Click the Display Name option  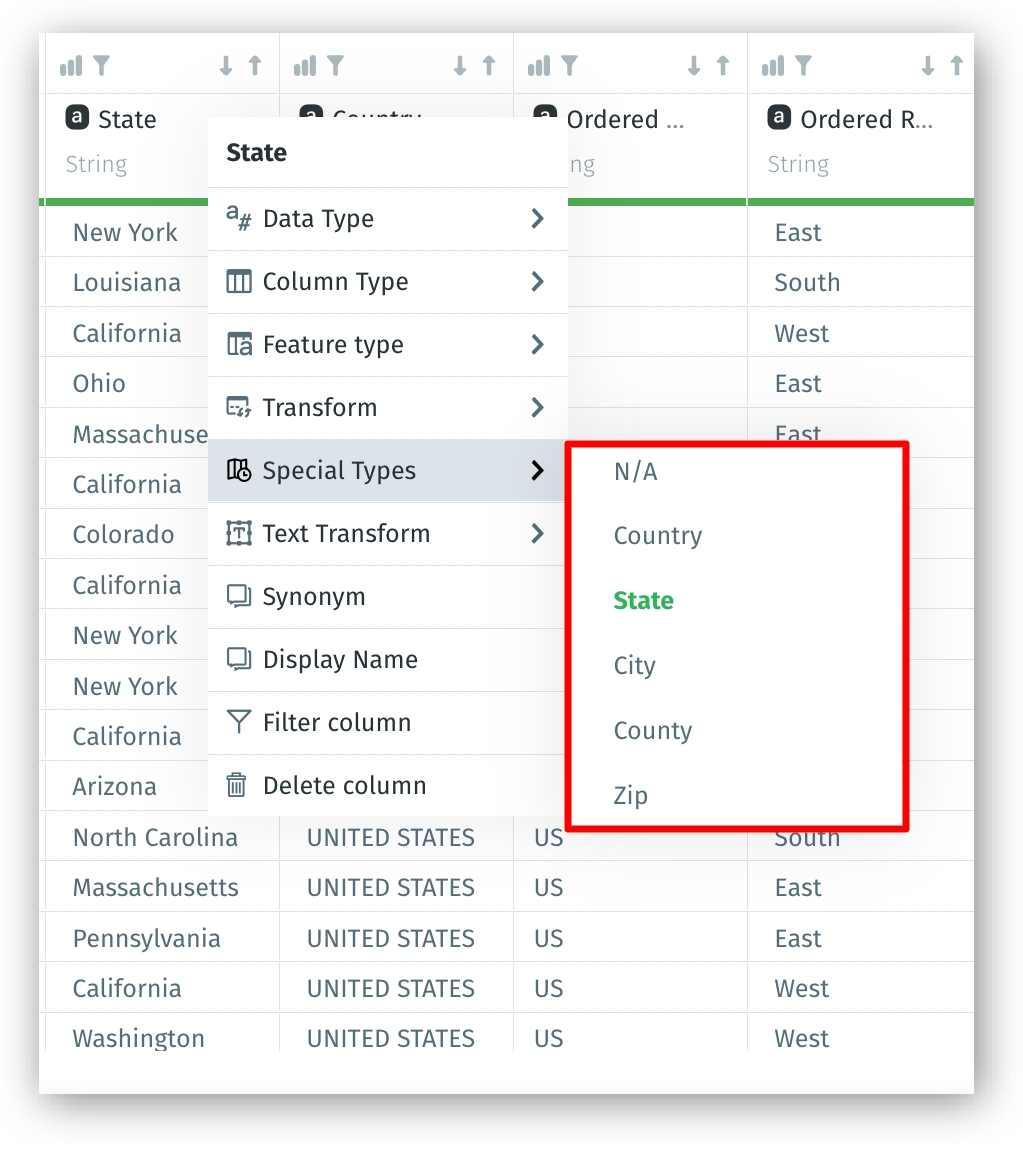click(340, 660)
